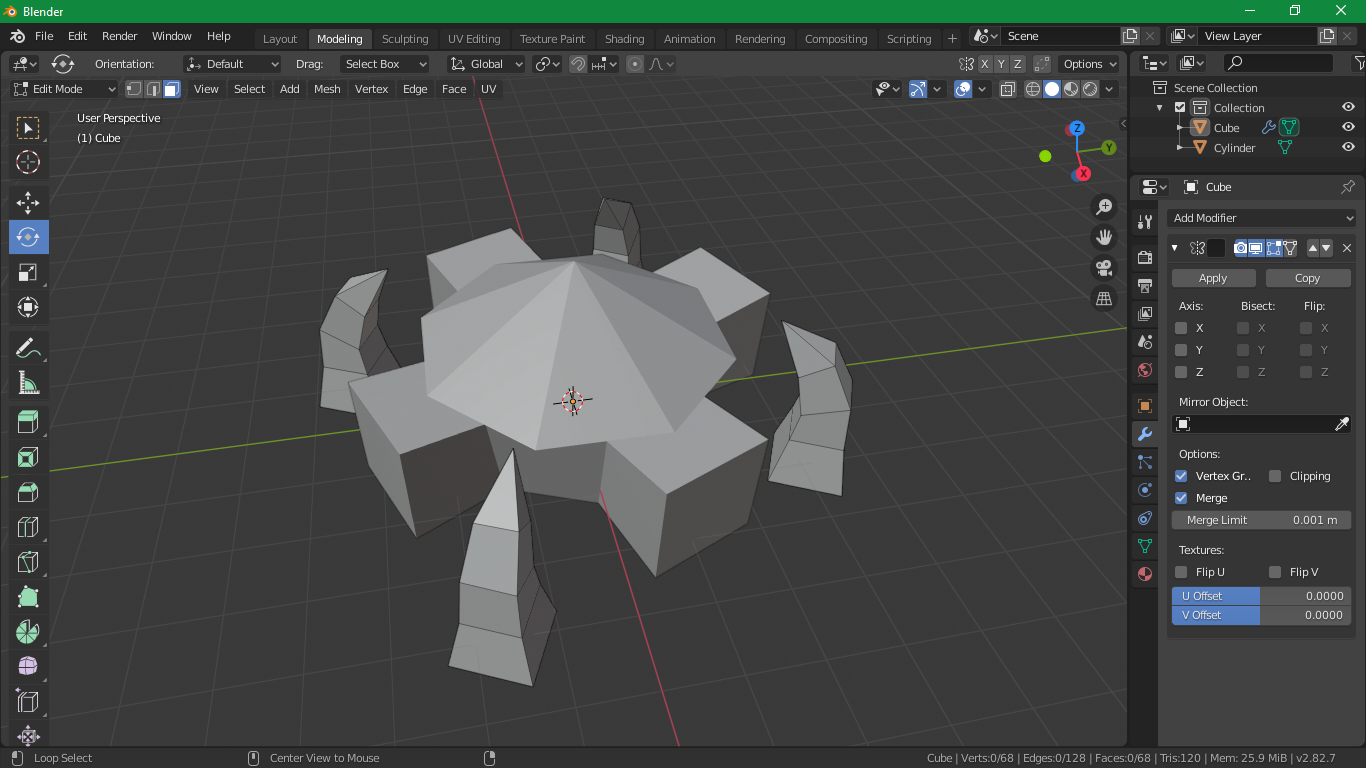Hide the Cylinder object in outliner

(x=1348, y=147)
